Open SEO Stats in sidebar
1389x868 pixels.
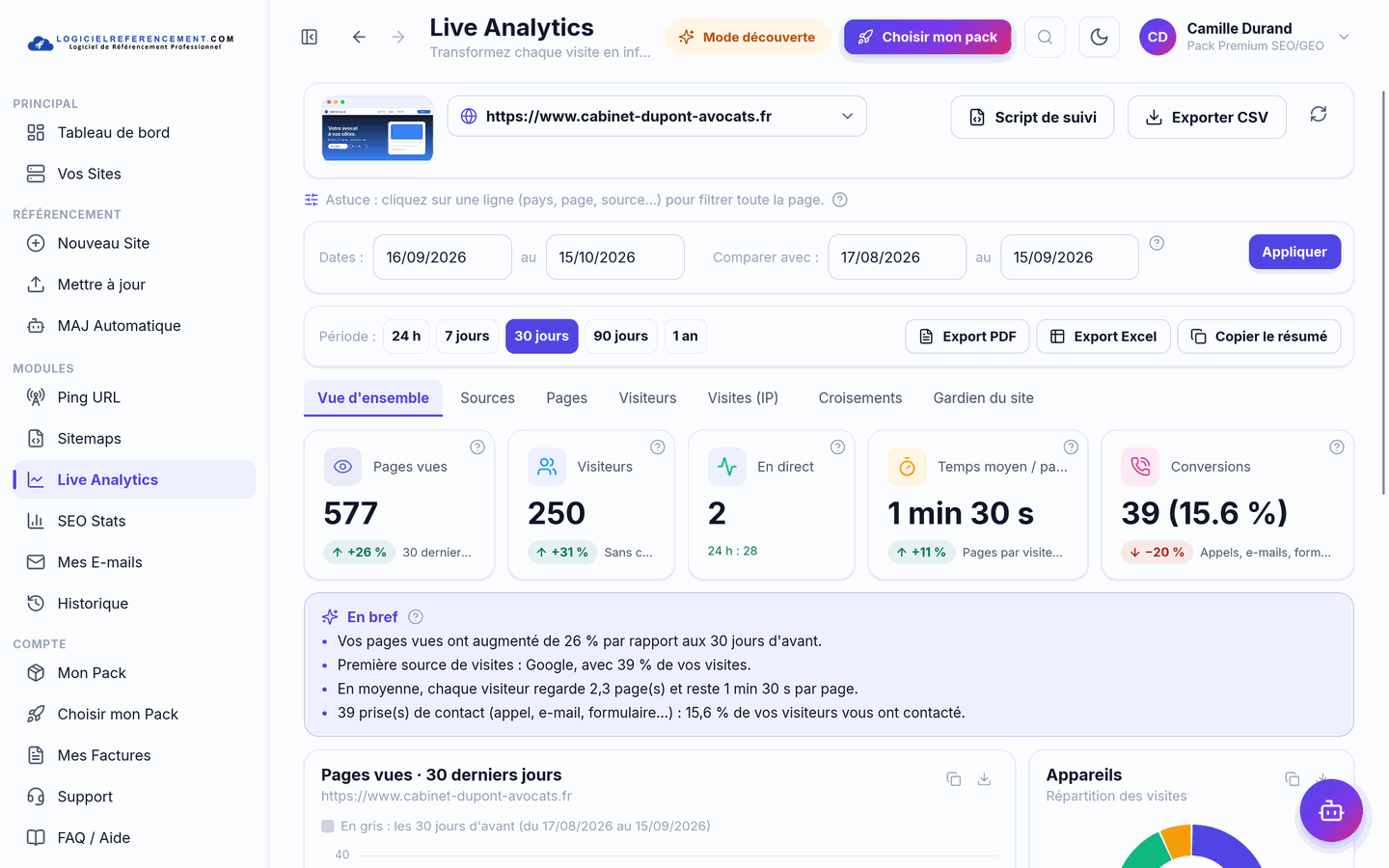point(134,521)
